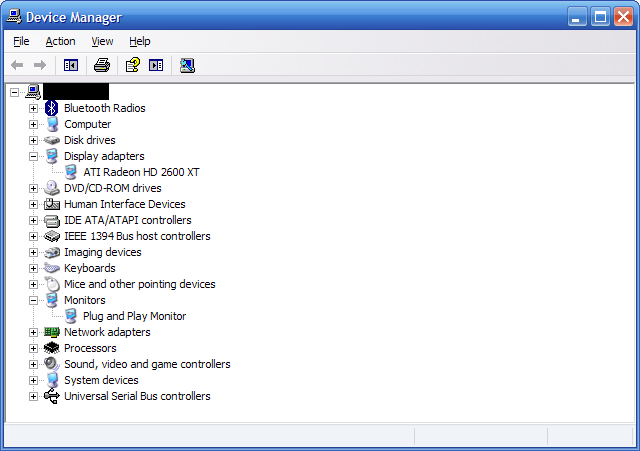Expand the Bluetooth Radios node
This screenshot has width=640, height=451.
33,109
